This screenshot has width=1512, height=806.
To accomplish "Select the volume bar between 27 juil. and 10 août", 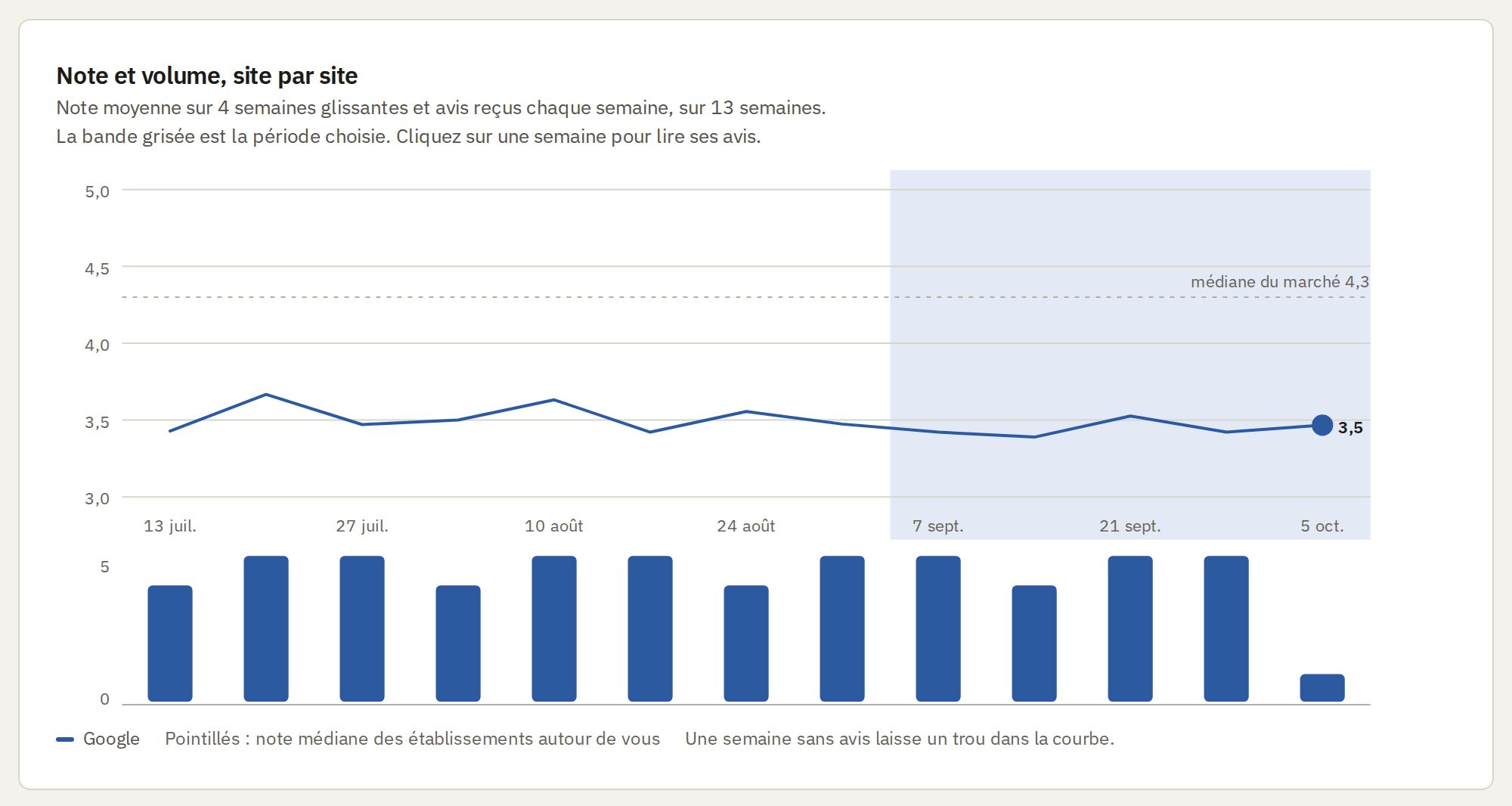I will (458, 643).
